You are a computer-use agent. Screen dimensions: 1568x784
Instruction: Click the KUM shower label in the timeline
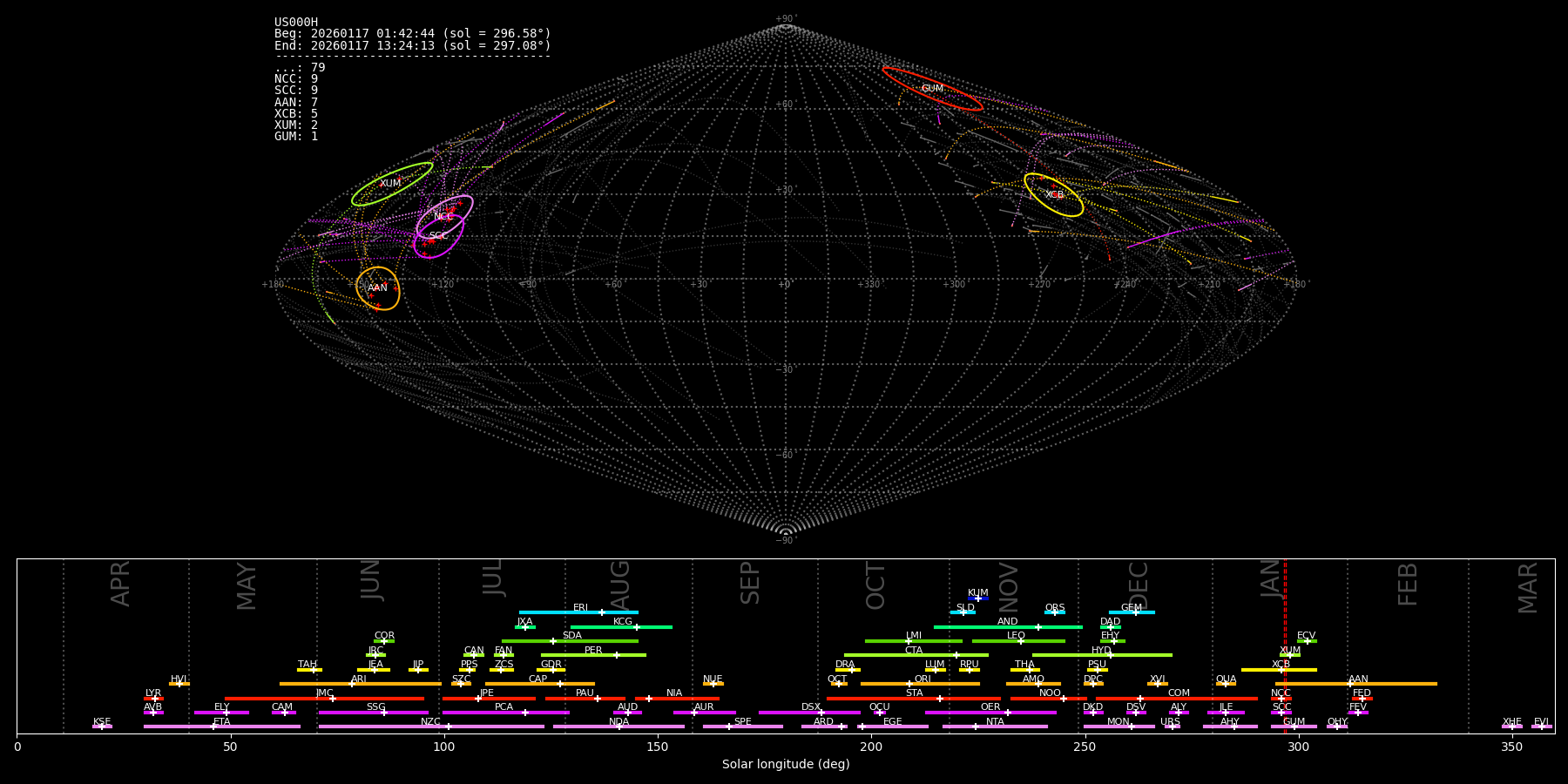[978, 593]
